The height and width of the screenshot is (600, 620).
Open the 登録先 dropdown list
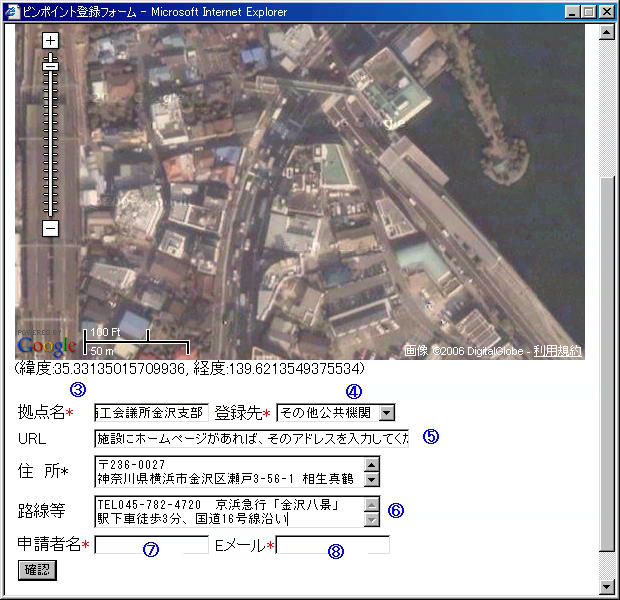[387, 412]
